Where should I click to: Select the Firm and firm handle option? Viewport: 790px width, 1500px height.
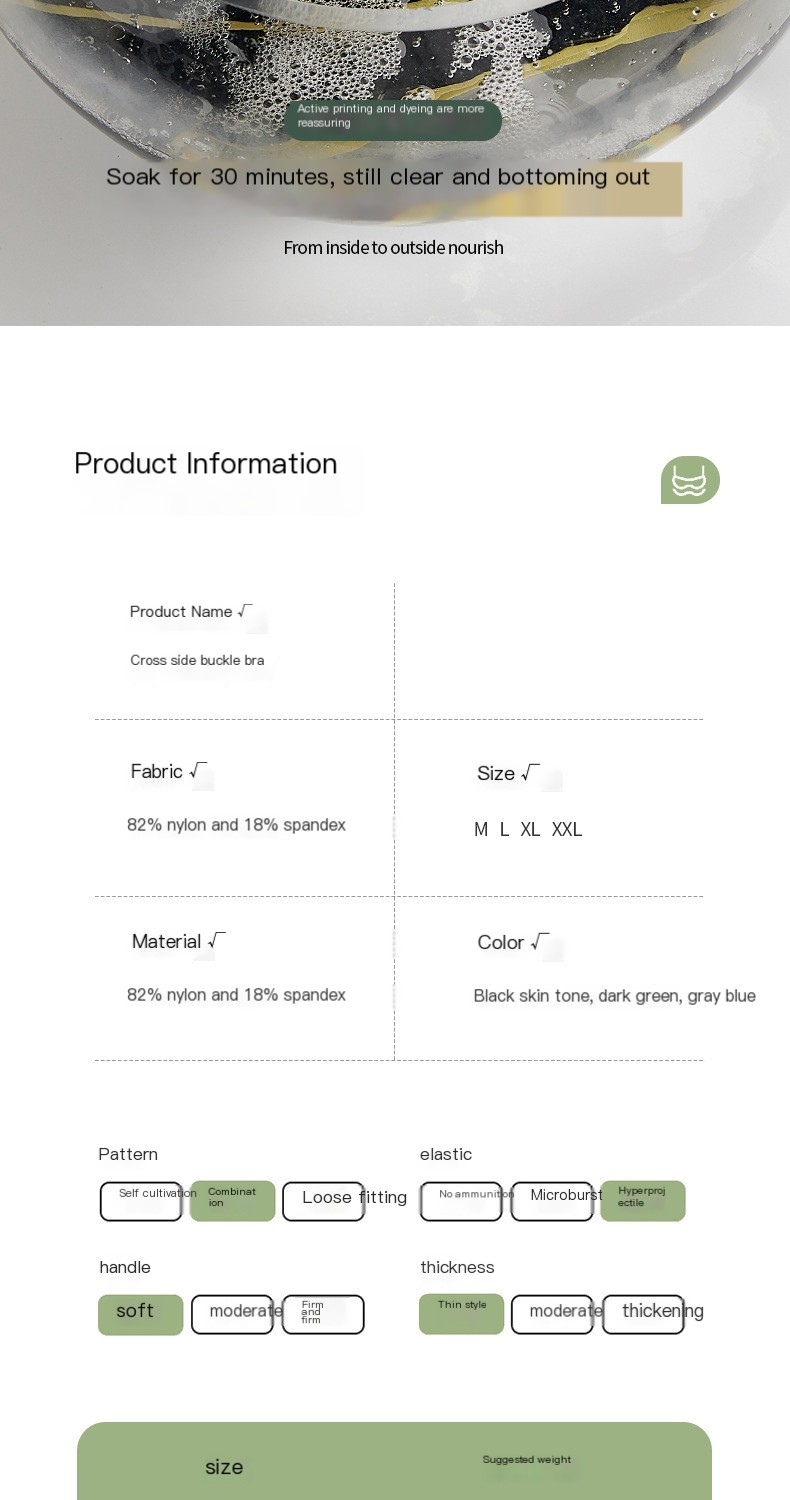tap(323, 1314)
